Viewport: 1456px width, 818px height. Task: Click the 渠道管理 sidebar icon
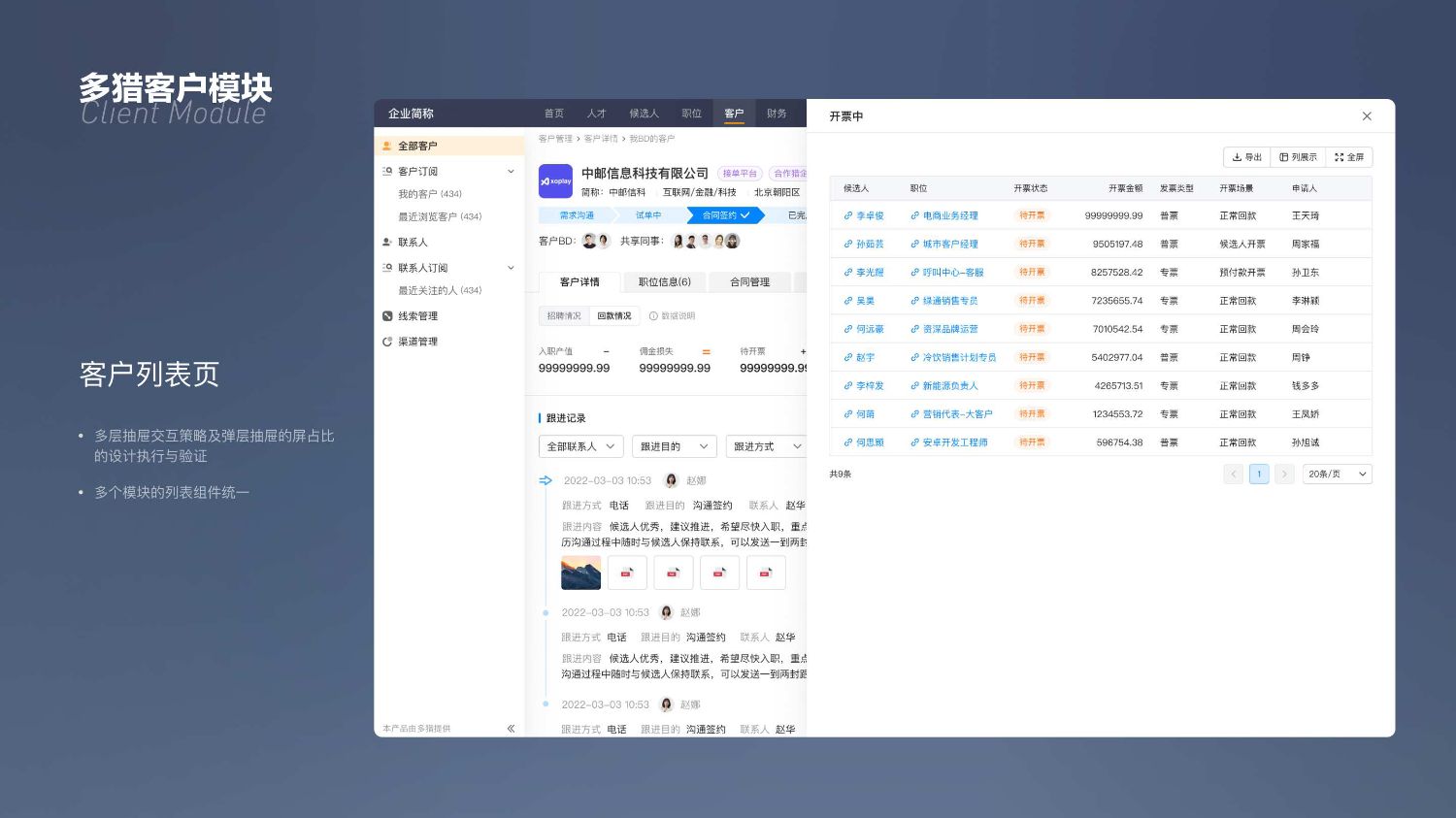(387, 342)
